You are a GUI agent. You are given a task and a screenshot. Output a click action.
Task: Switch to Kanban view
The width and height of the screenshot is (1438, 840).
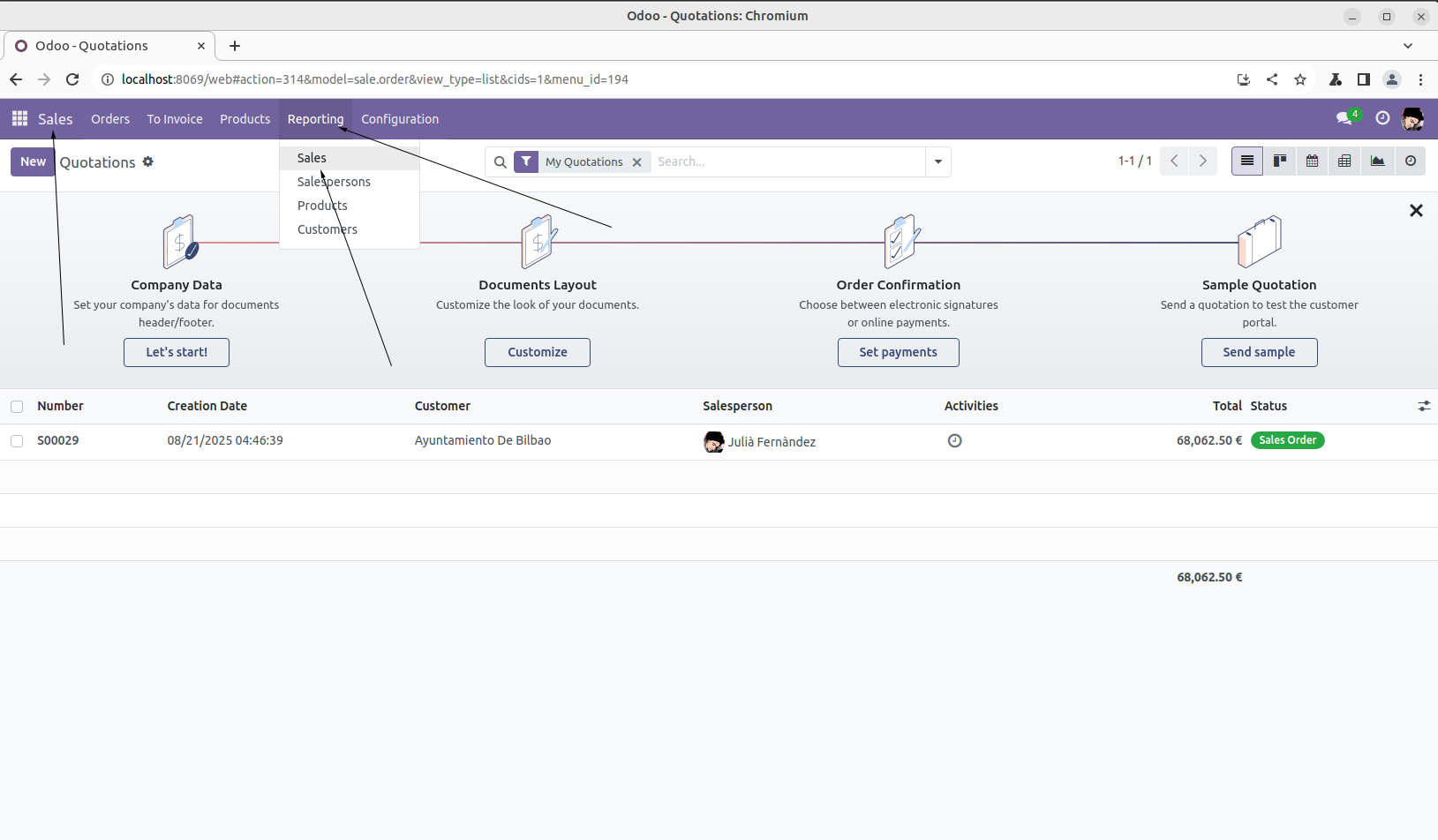1279,161
